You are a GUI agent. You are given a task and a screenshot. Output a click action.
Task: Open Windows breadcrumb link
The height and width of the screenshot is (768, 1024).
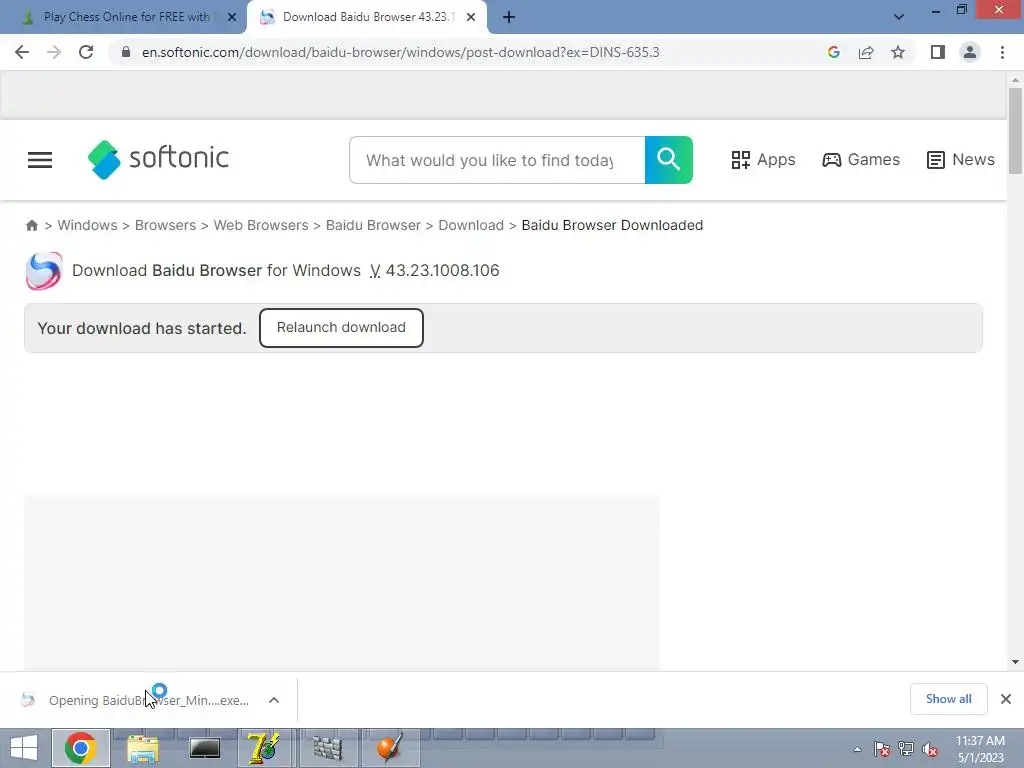pyautogui.click(x=88, y=225)
